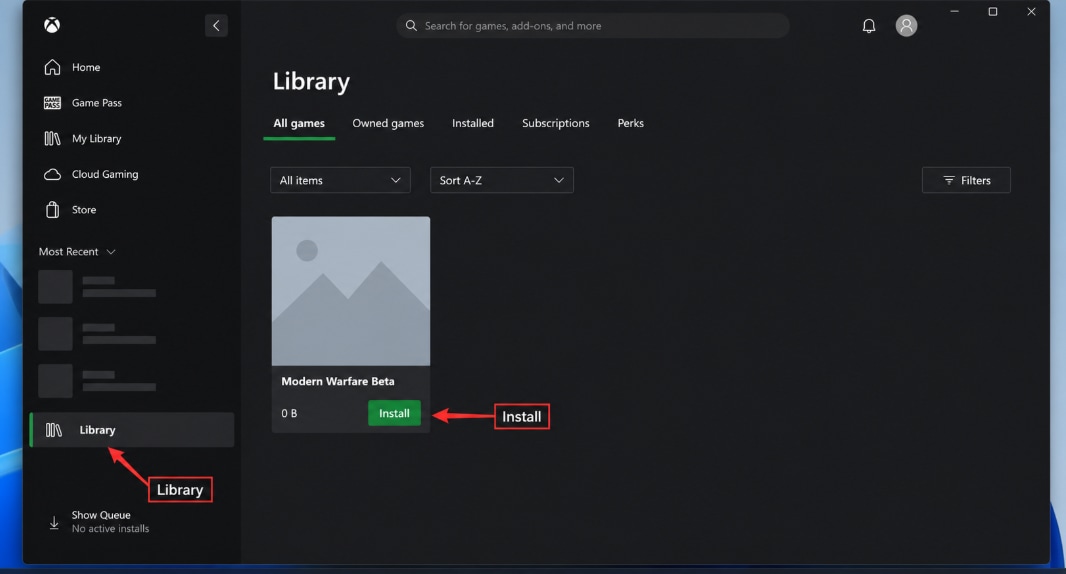Collapse the sidebar with the back chevron
The height and width of the screenshot is (574, 1066).
tap(216, 26)
